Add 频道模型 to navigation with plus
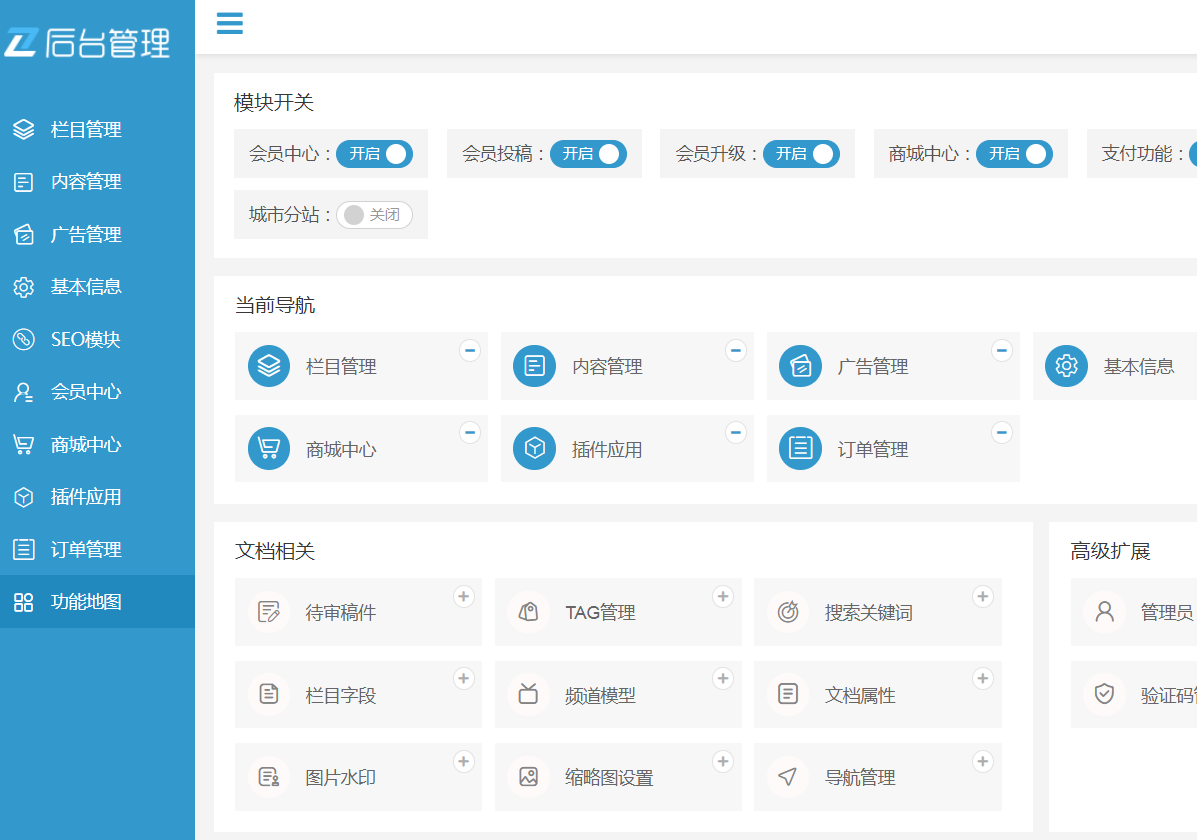This screenshot has height=840, width=1197. tap(723, 679)
